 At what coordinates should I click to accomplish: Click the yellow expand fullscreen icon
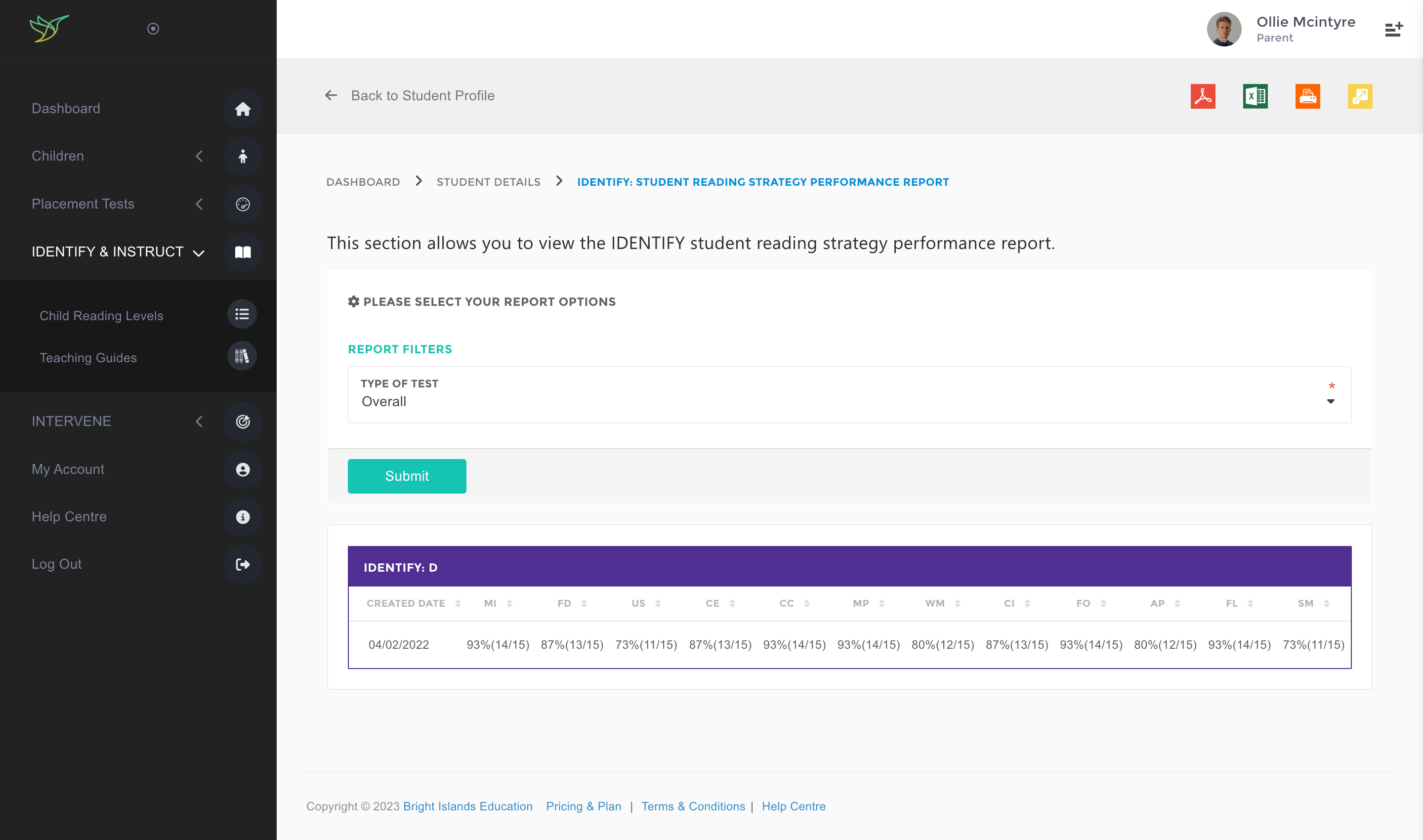1360,96
